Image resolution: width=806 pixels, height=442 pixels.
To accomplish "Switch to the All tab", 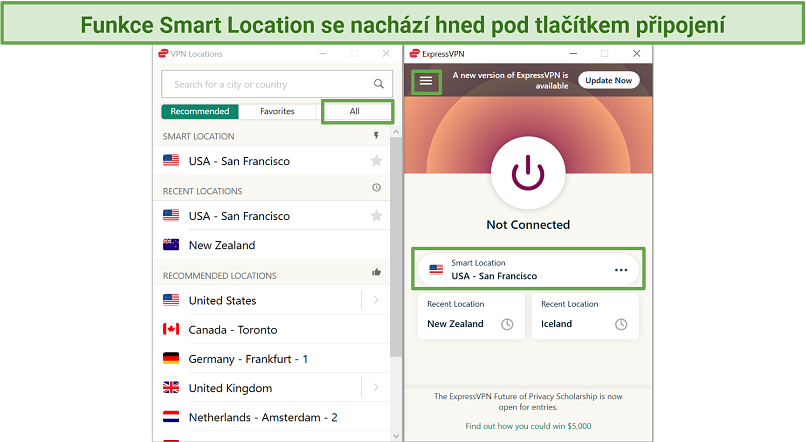I will 355,112.
